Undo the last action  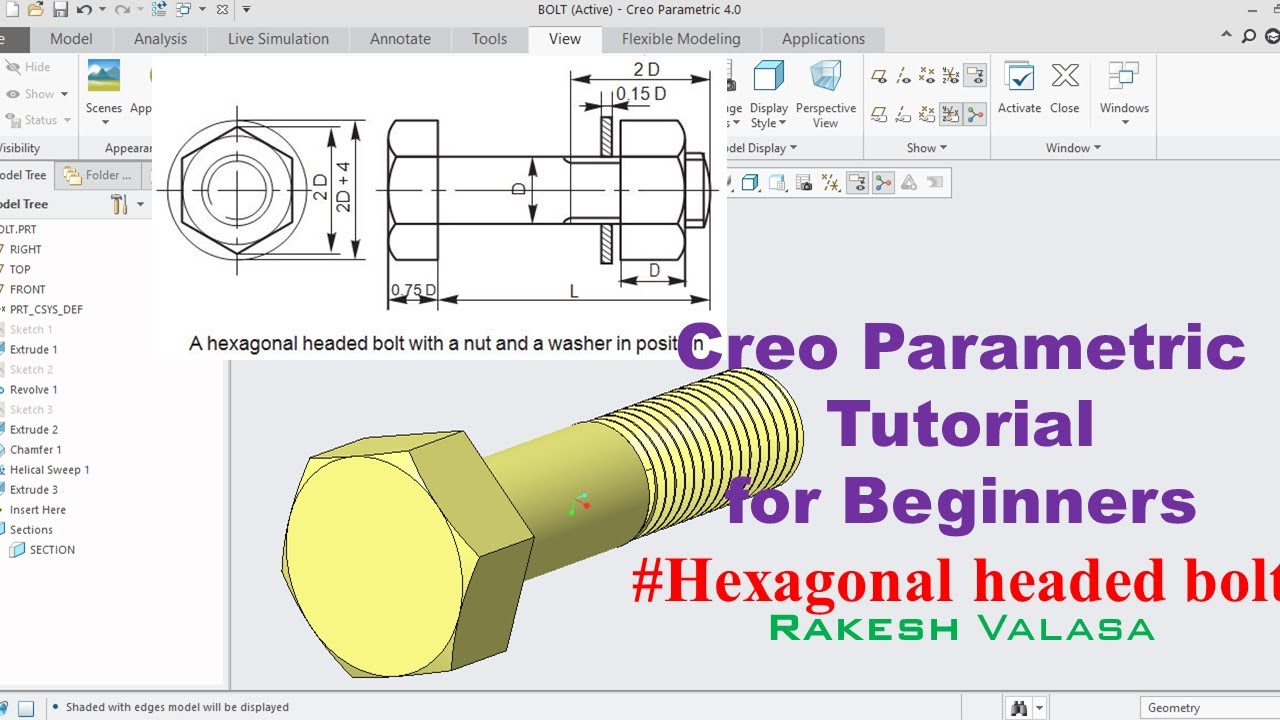coord(83,10)
